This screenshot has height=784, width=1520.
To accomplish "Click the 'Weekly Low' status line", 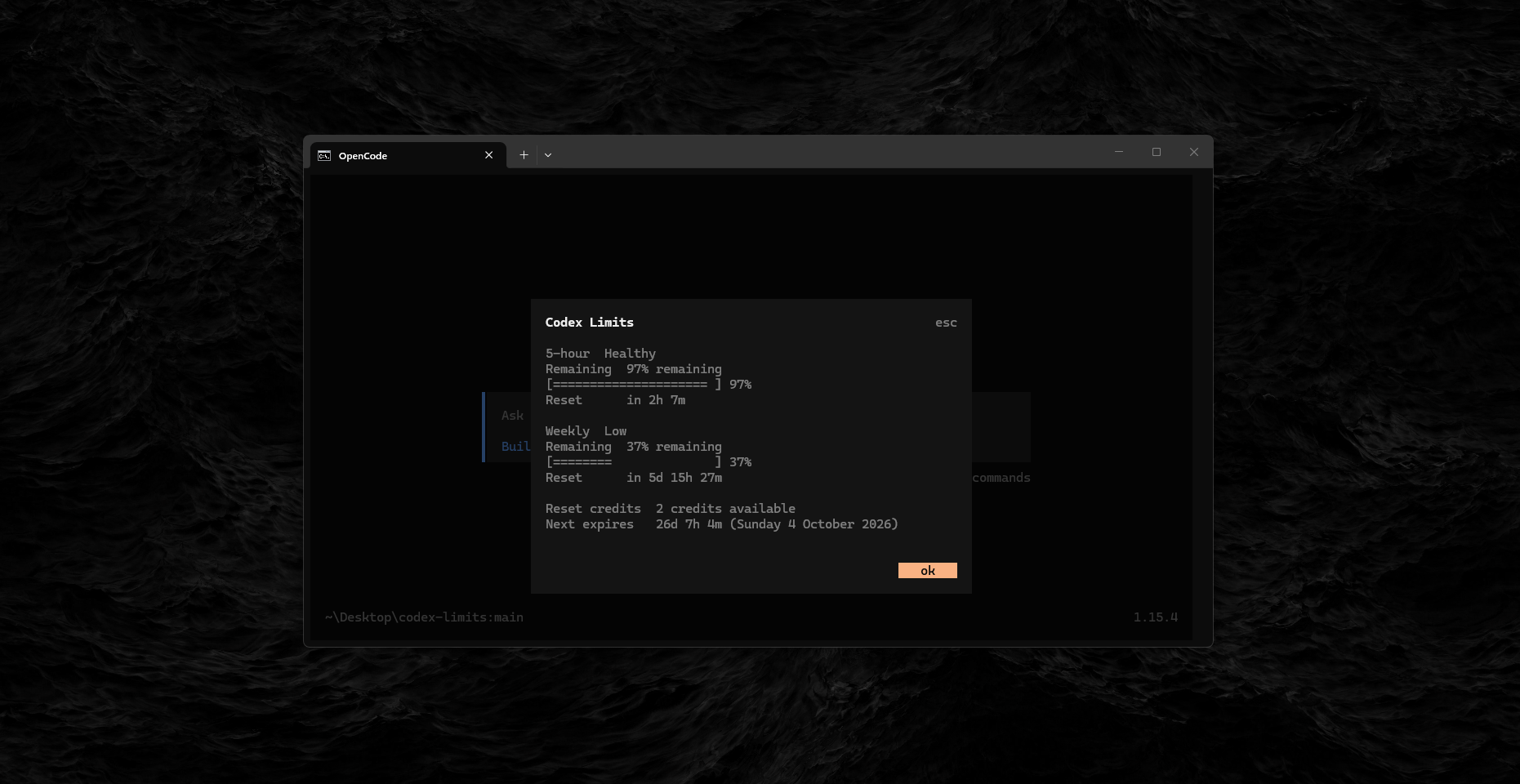I will pyautogui.click(x=586, y=431).
